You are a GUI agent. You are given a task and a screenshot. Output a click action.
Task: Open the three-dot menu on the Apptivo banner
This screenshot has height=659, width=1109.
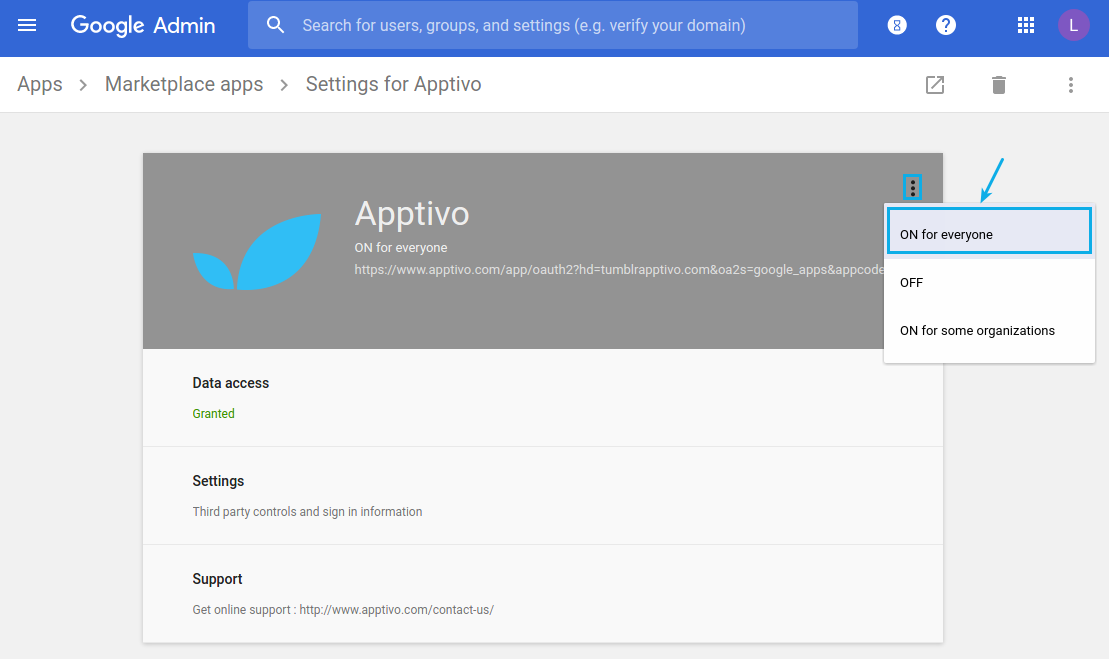click(x=912, y=187)
